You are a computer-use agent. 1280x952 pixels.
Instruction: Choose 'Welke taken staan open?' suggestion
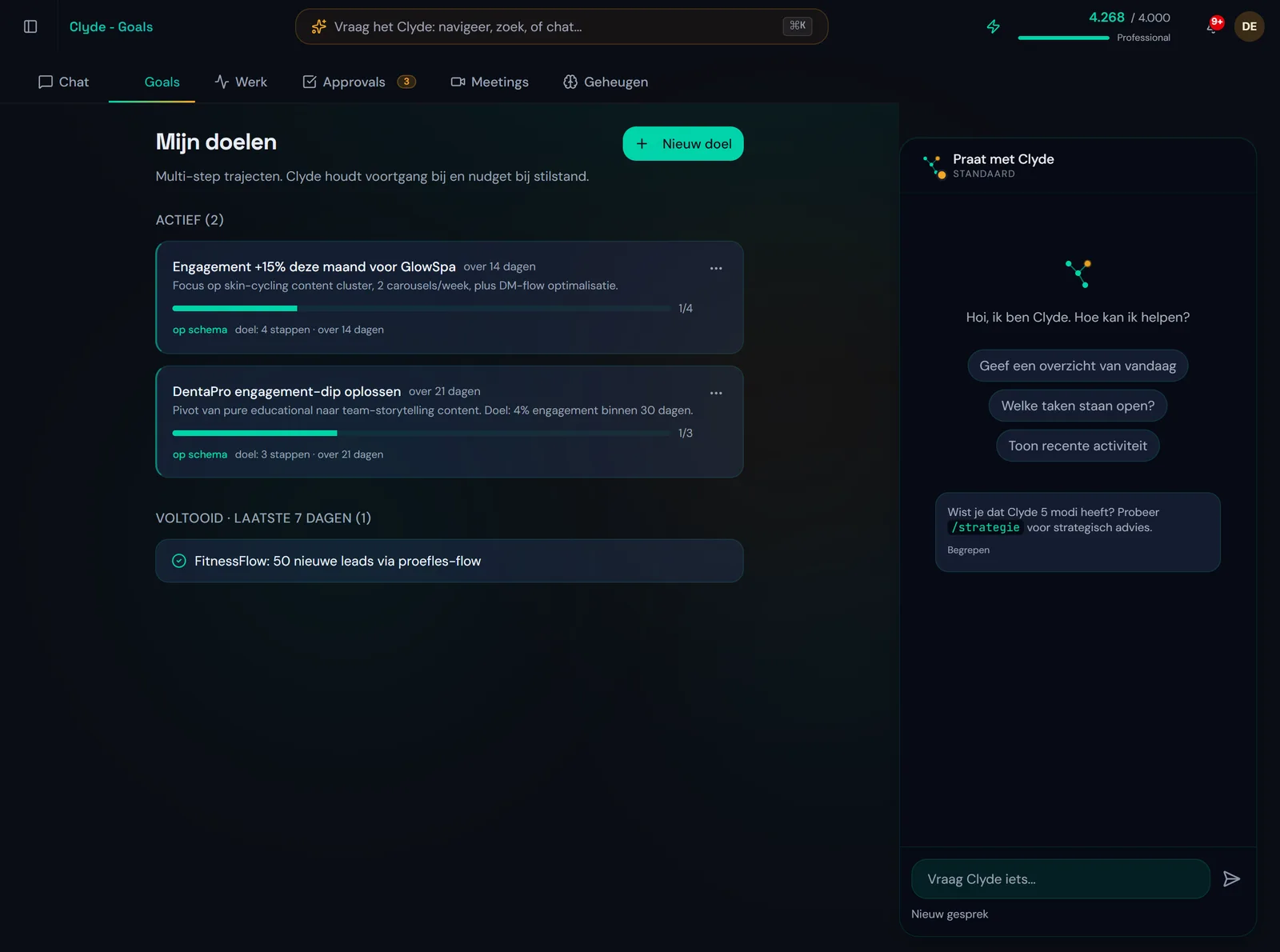pyautogui.click(x=1078, y=406)
